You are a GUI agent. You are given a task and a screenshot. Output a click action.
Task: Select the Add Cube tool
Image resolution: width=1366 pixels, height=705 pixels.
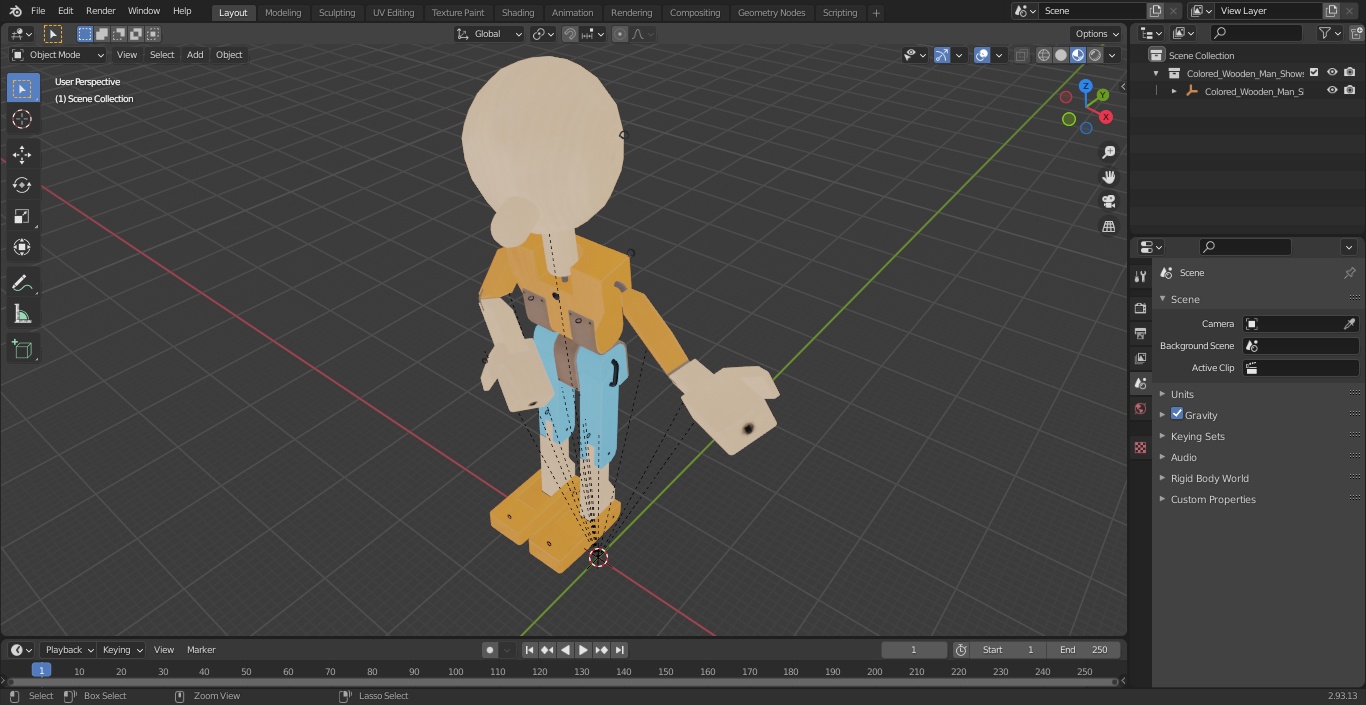[22, 349]
